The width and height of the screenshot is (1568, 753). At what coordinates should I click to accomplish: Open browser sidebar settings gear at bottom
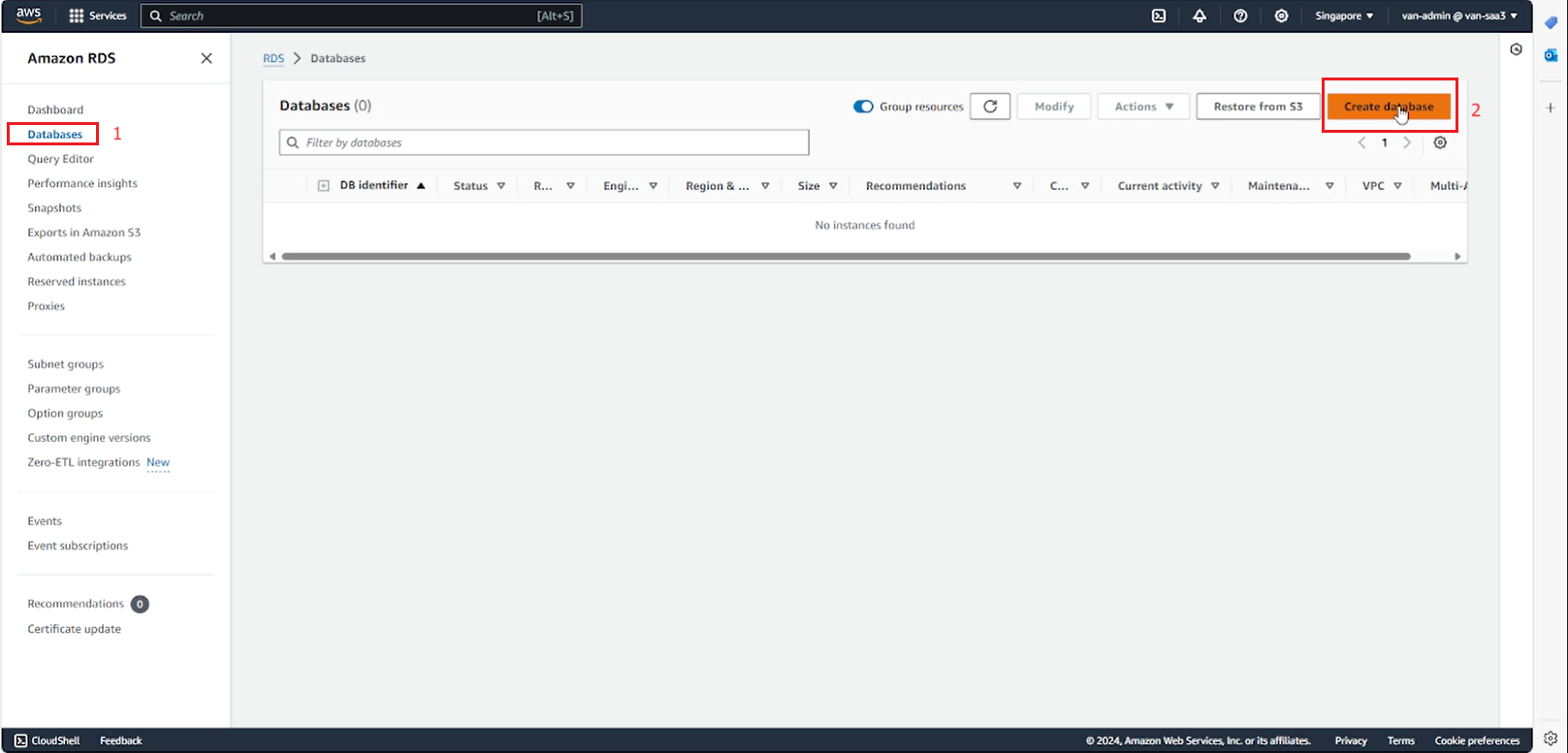[1551, 738]
